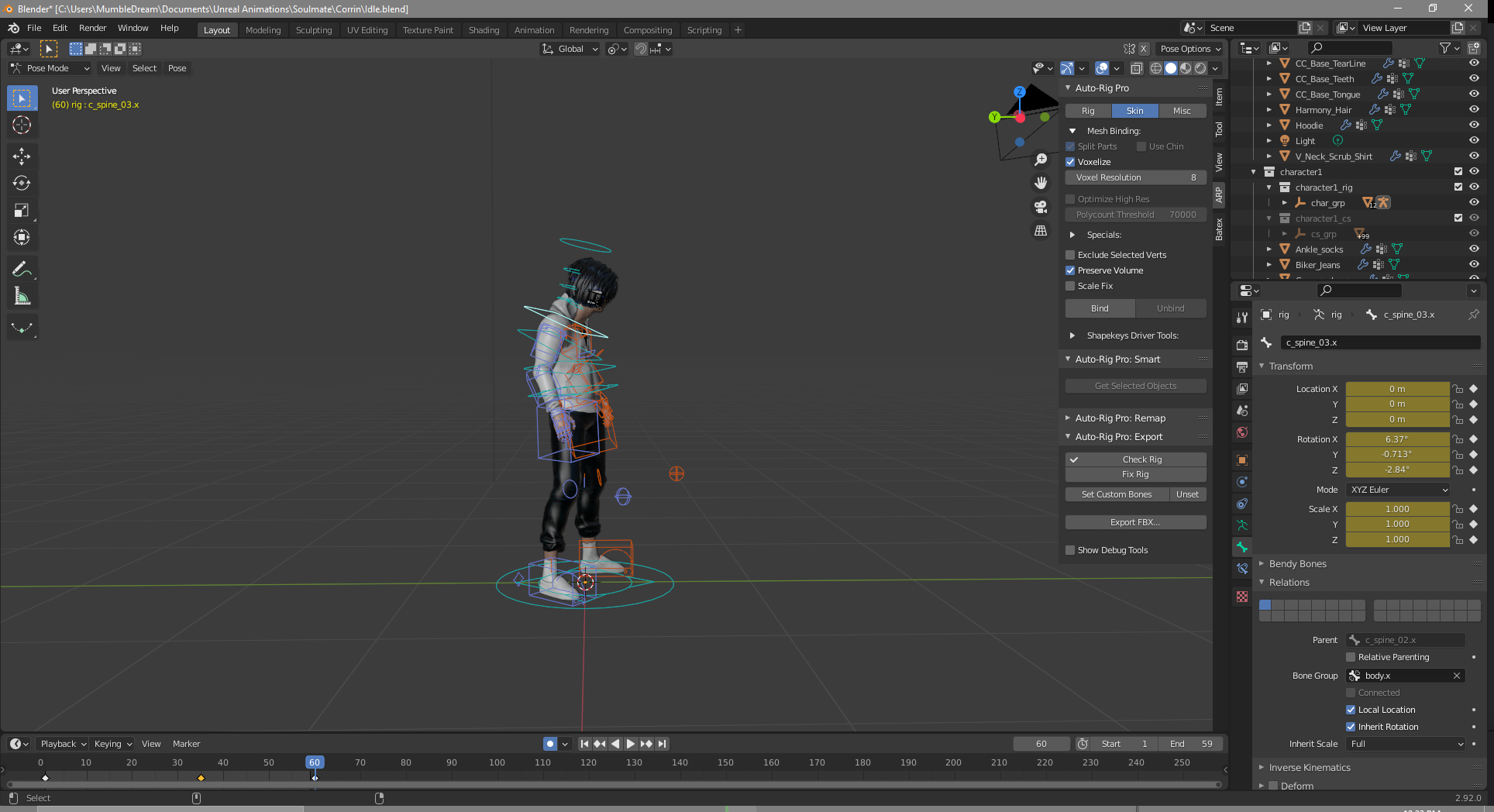Collapse the character1 collection in outliner

(x=1253, y=172)
